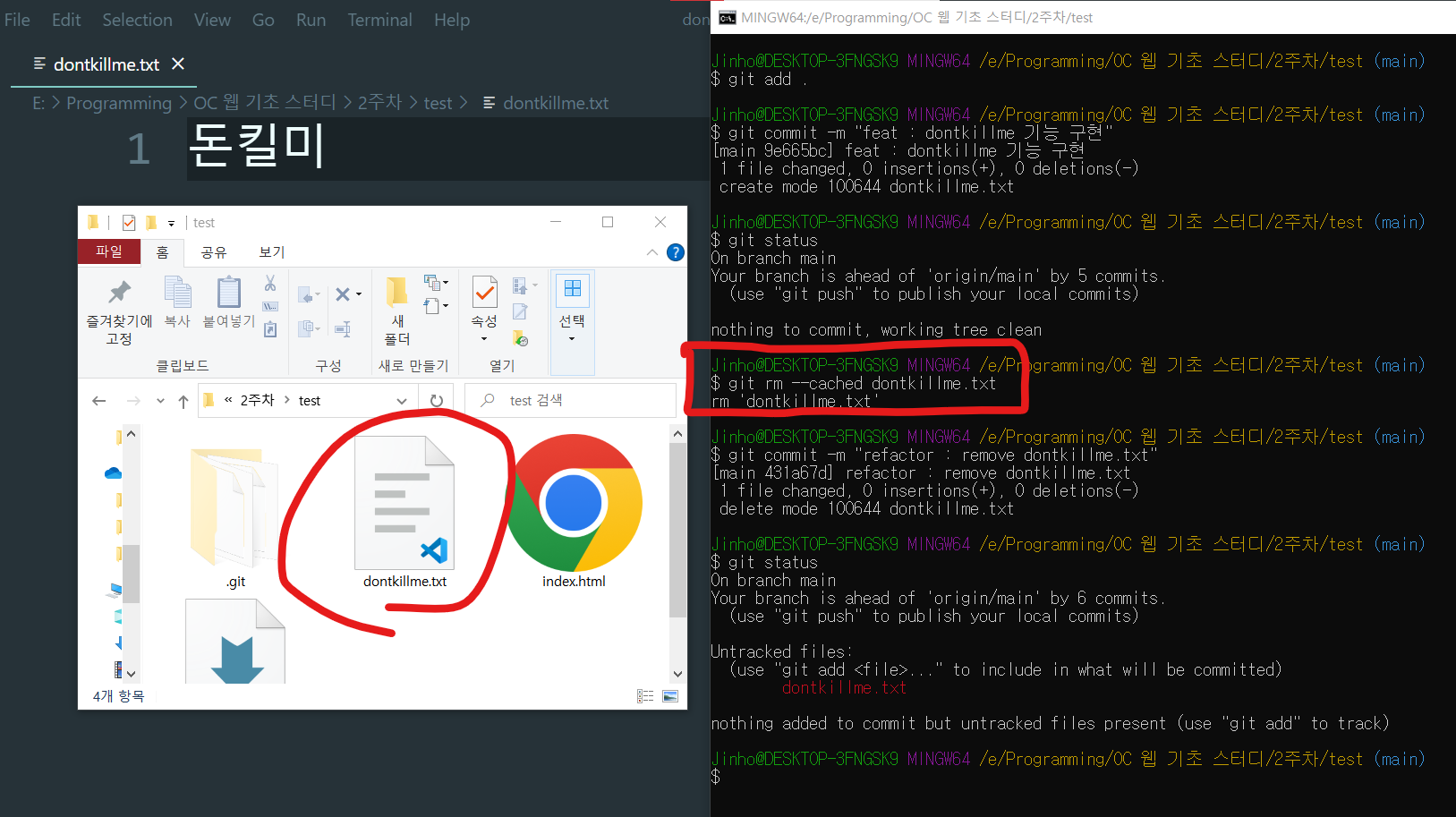
Task: Click the 'test 검색' search field
Action: (570, 401)
